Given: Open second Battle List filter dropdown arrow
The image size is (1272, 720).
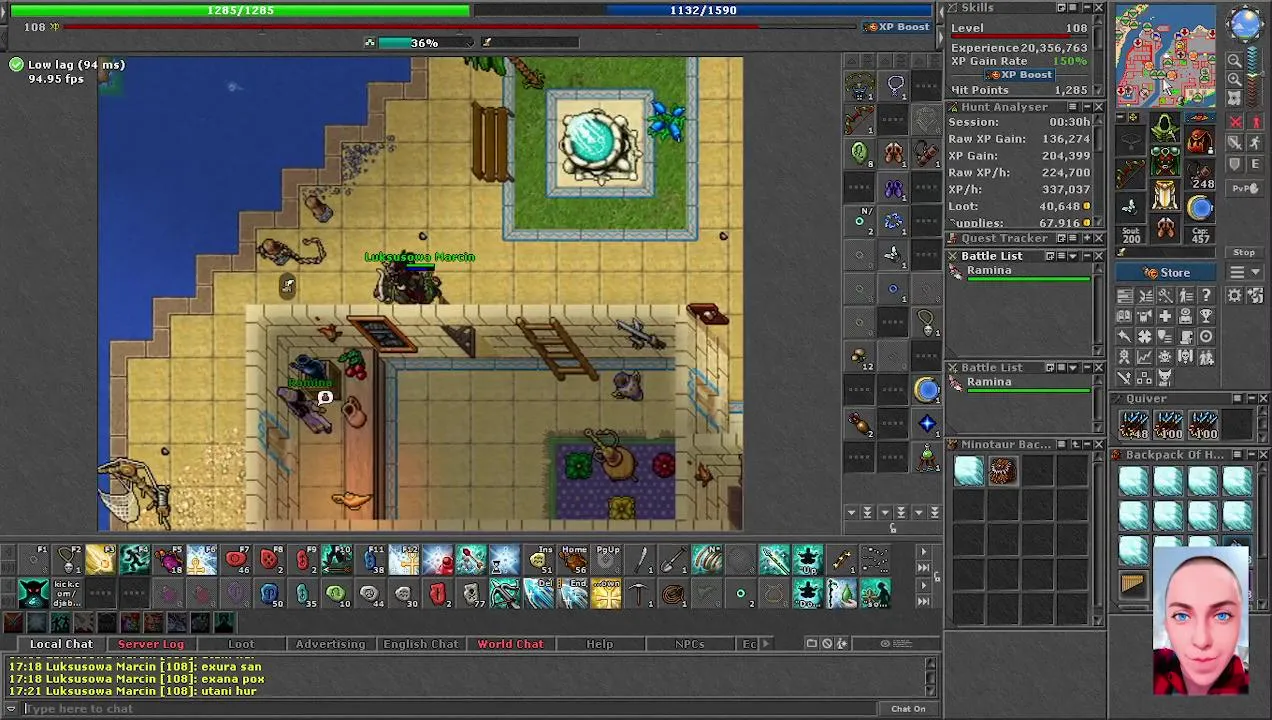Looking at the screenshot, I should coord(1073,368).
